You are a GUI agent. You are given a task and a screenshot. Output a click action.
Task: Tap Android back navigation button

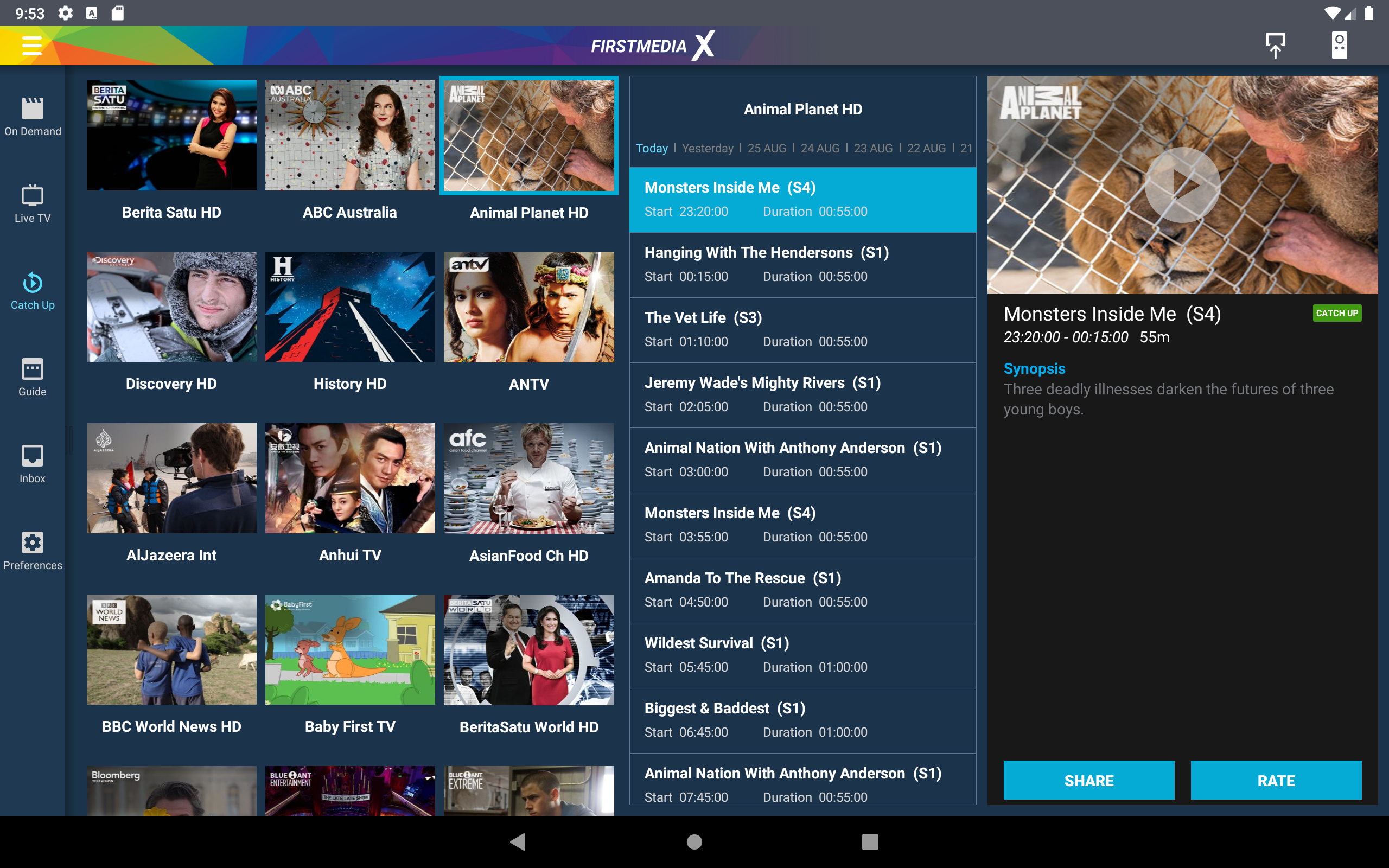[x=518, y=841]
